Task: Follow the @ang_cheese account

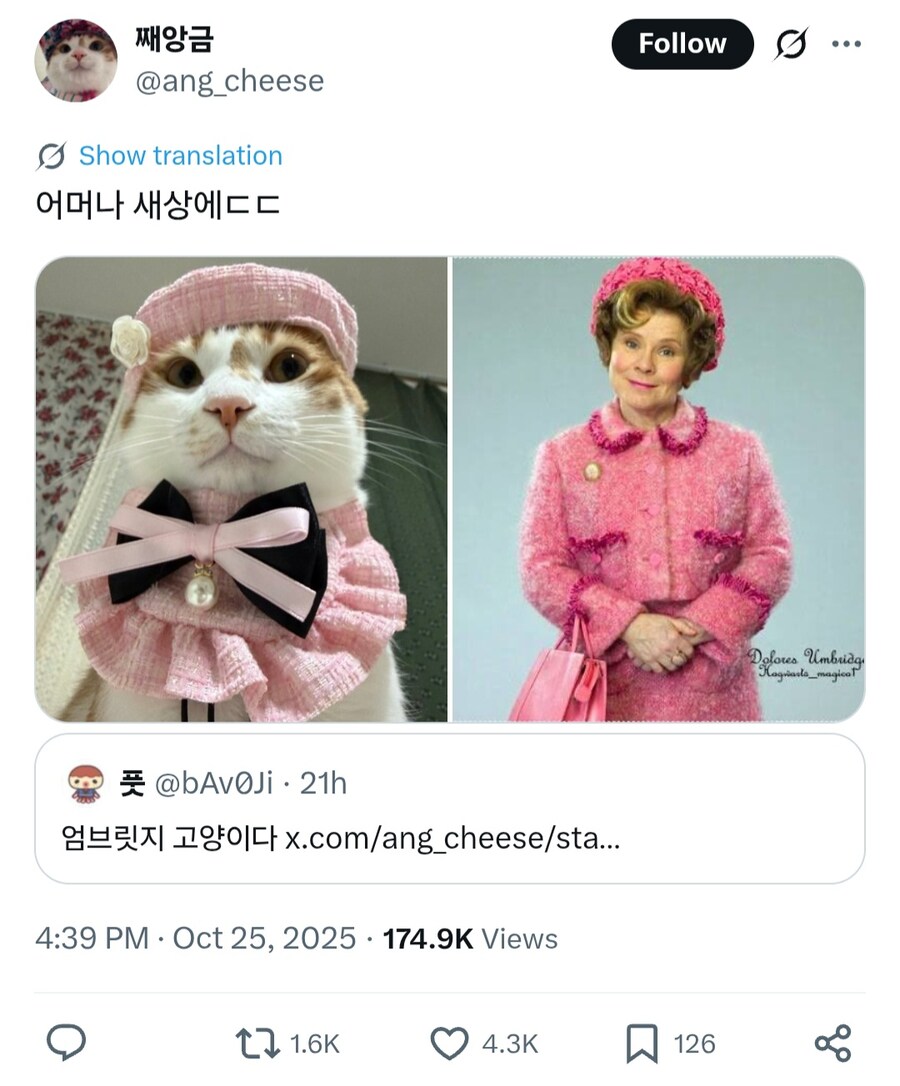Action: [682, 44]
